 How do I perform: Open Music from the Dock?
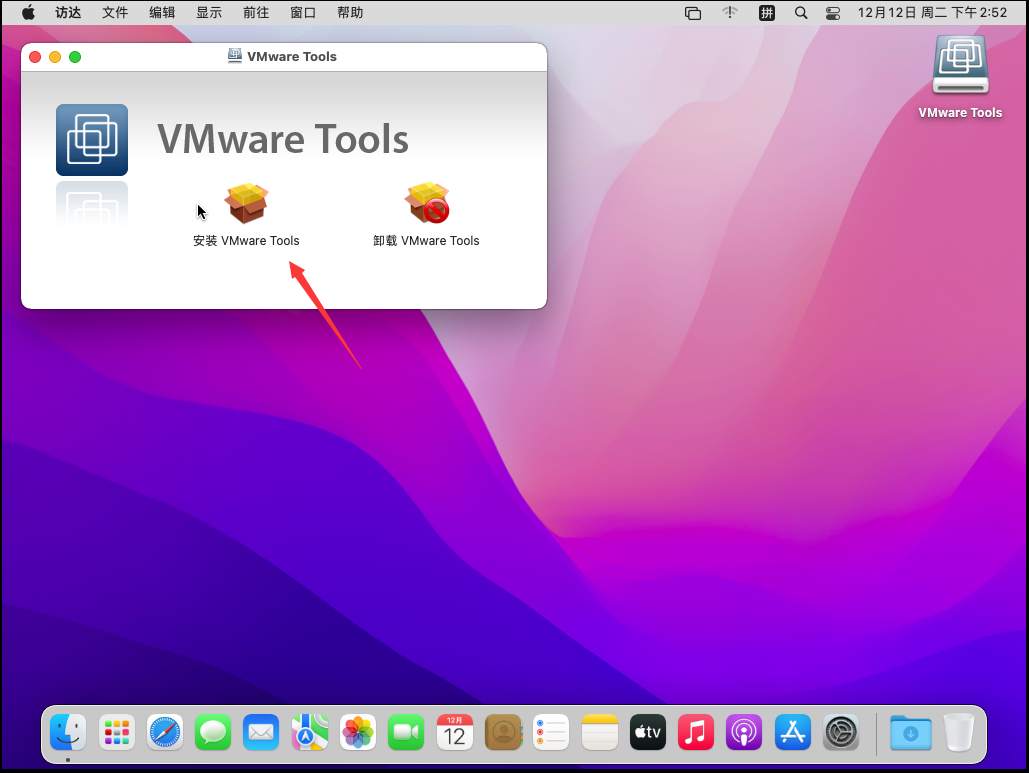[696, 732]
